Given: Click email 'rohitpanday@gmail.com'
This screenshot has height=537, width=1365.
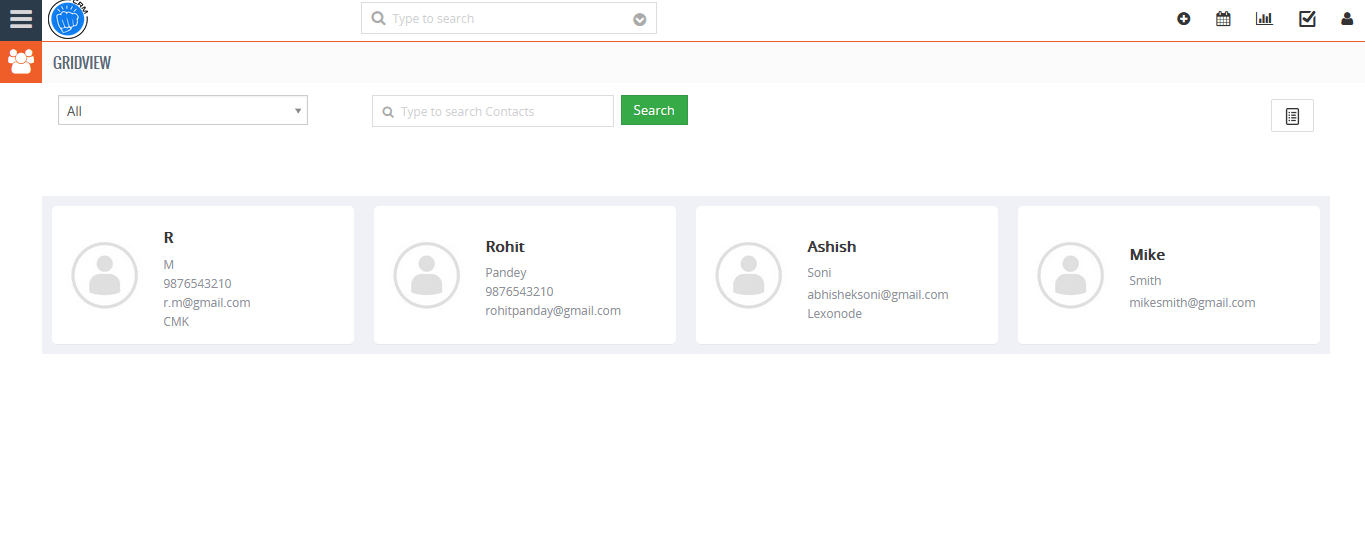Looking at the screenshot, I should click(x=553, y=311).
